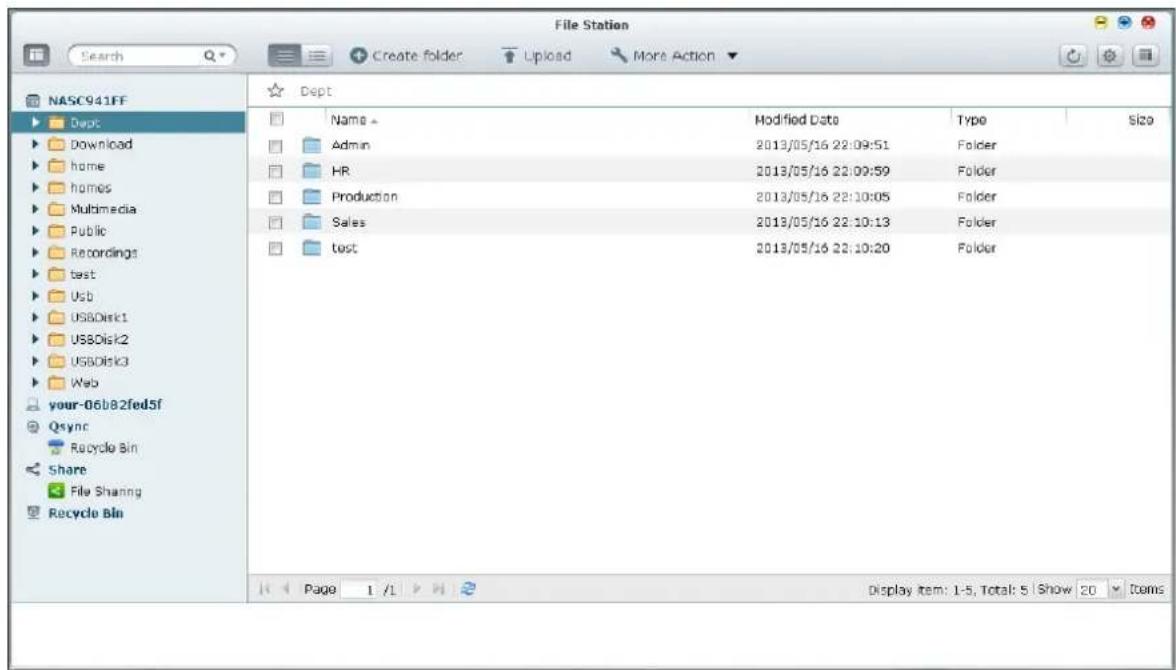Check the HR folder checkbox
Image resolution: width=1176 pixels, height=670 pixels.
(x=275, y=172)
